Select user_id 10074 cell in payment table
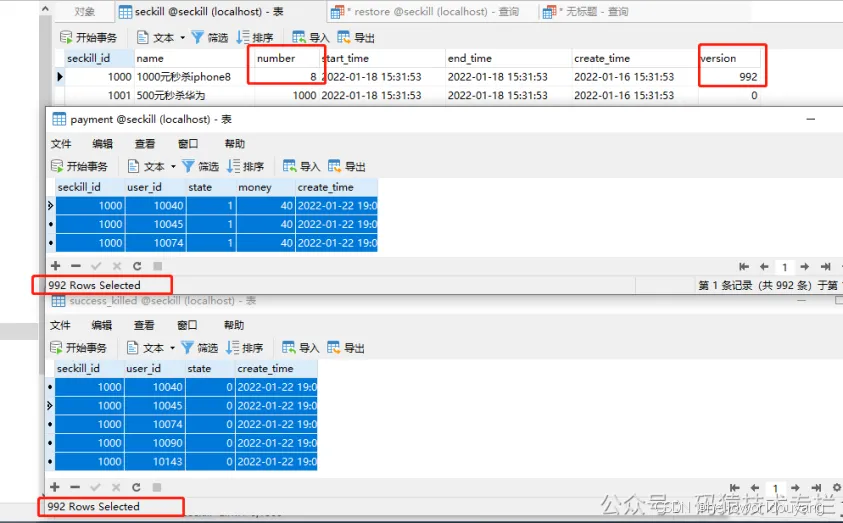 tap(155, 243)
